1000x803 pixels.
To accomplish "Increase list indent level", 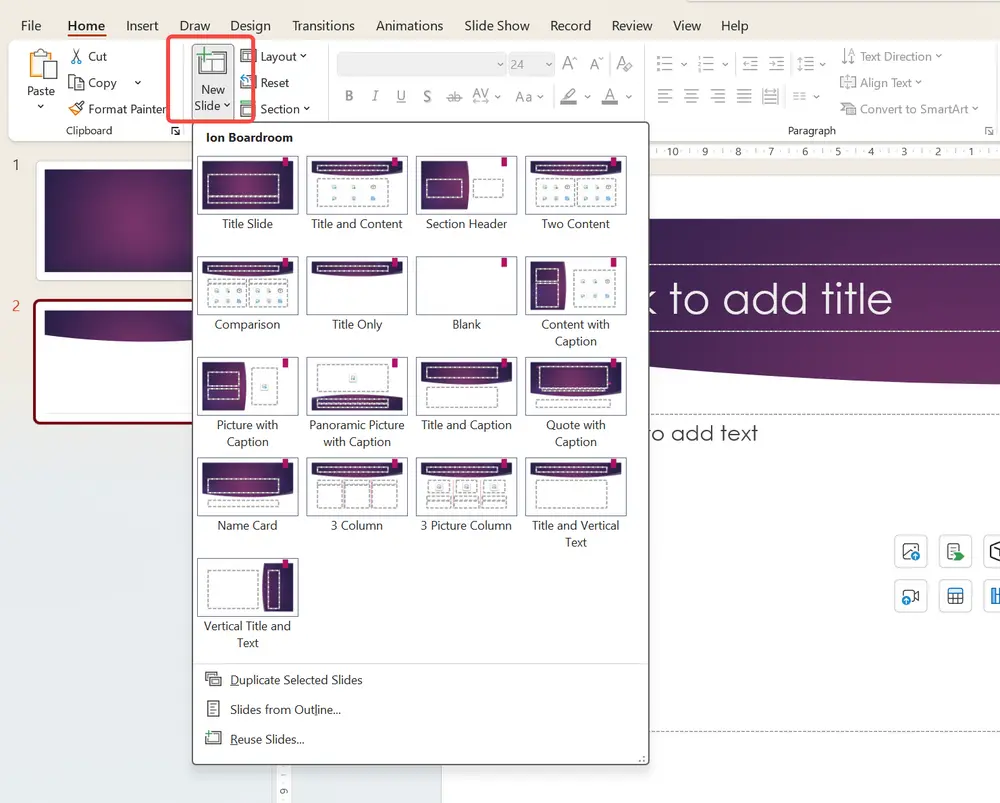I will click(x=776, y=63).
